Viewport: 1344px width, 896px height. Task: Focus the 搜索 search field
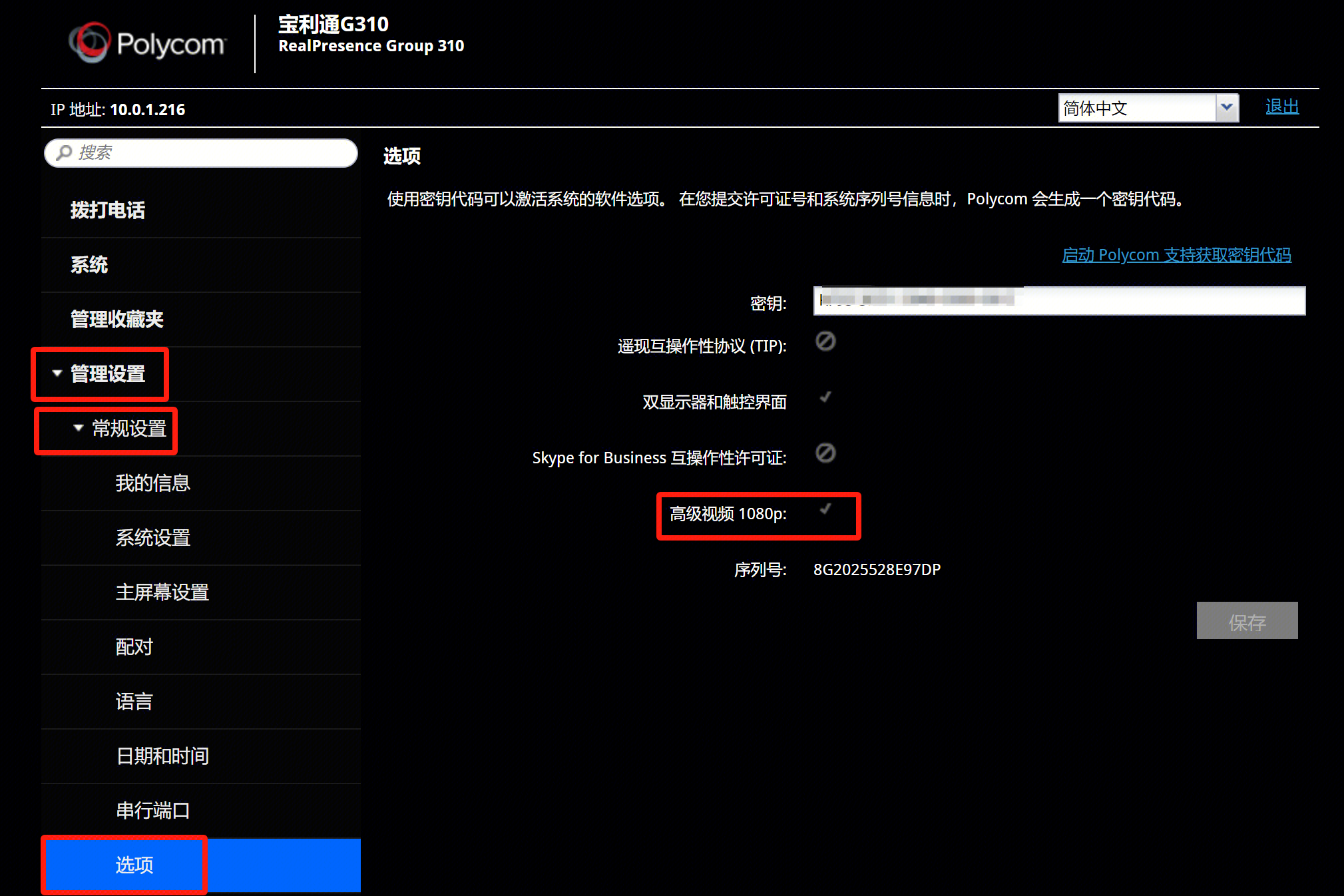[201, 153]
